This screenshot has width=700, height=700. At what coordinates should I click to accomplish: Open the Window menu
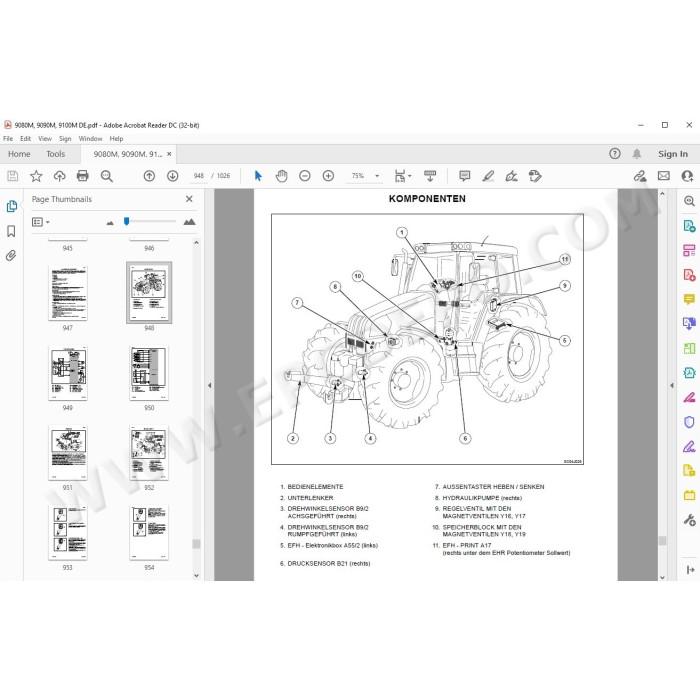click(90, 138)
